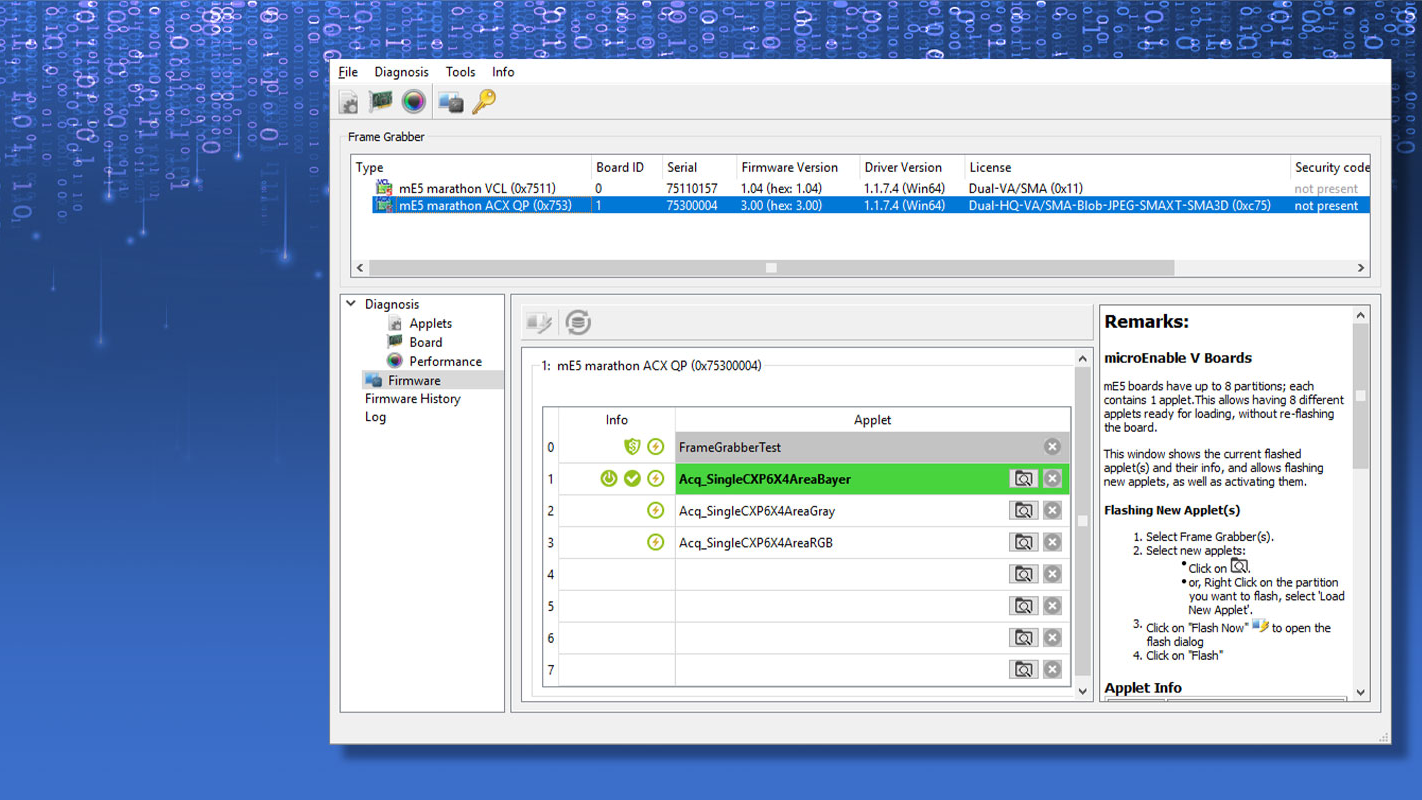Image resolution: width=1422 pixels, height=800 pixels.
Task: Collapse the Diagnosis tree node
Action: tap(351, 304)
